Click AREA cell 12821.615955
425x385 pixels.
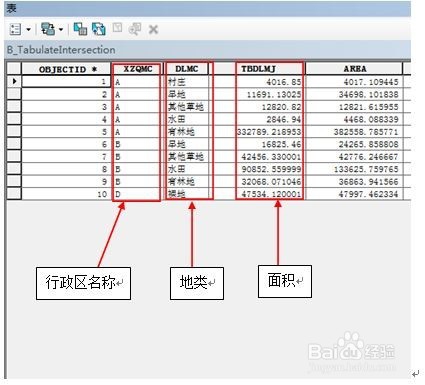354,107
